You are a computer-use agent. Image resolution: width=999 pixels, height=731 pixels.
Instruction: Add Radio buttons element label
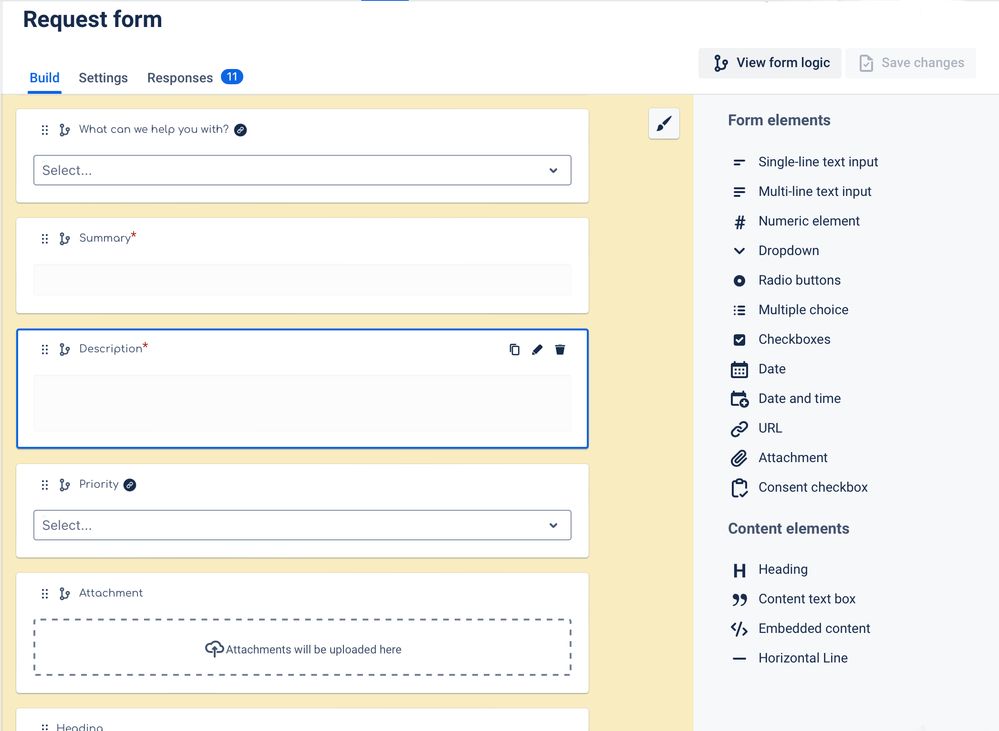click(x=799, y=280)
